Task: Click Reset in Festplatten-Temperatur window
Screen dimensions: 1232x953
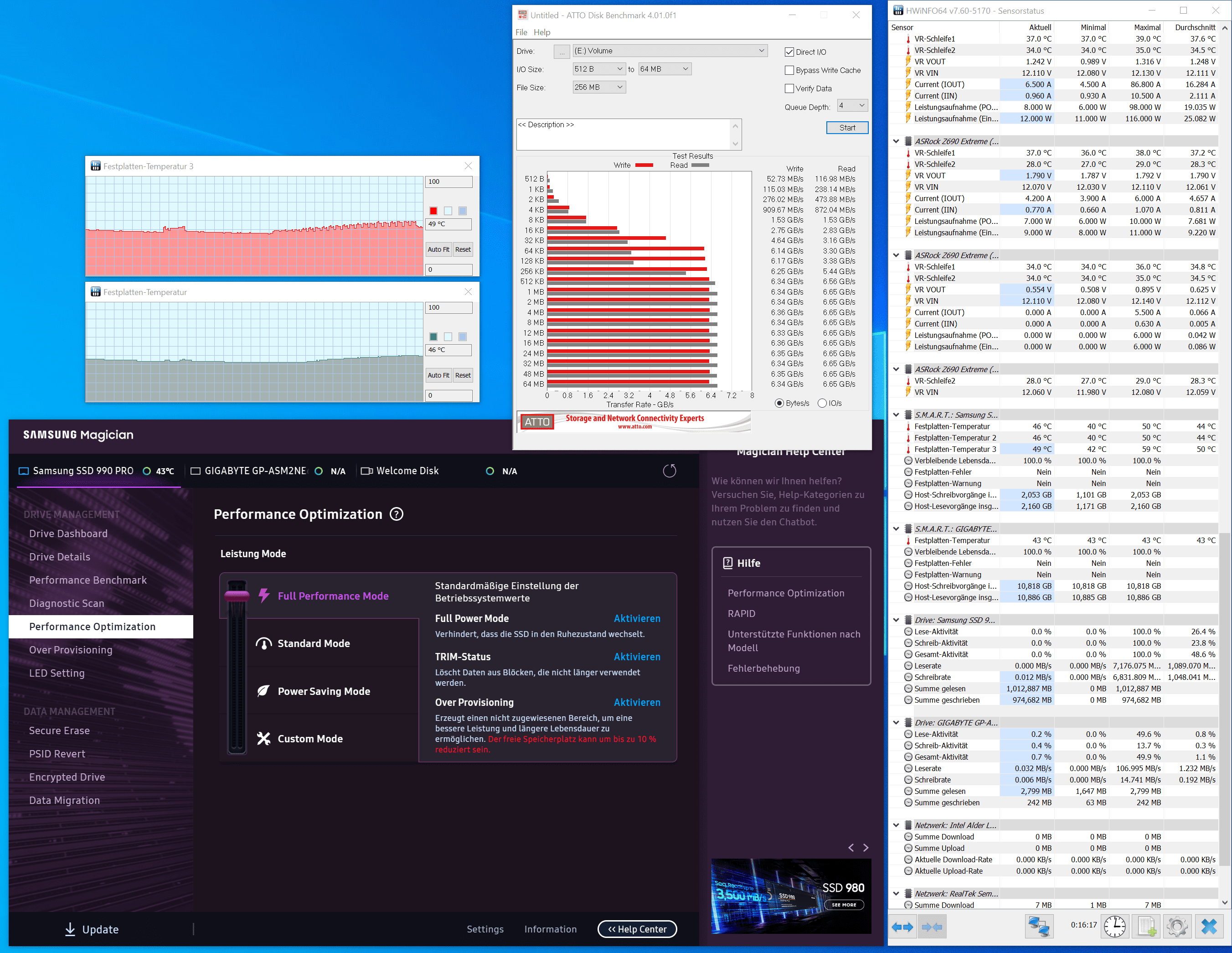Action: point(463,375)
